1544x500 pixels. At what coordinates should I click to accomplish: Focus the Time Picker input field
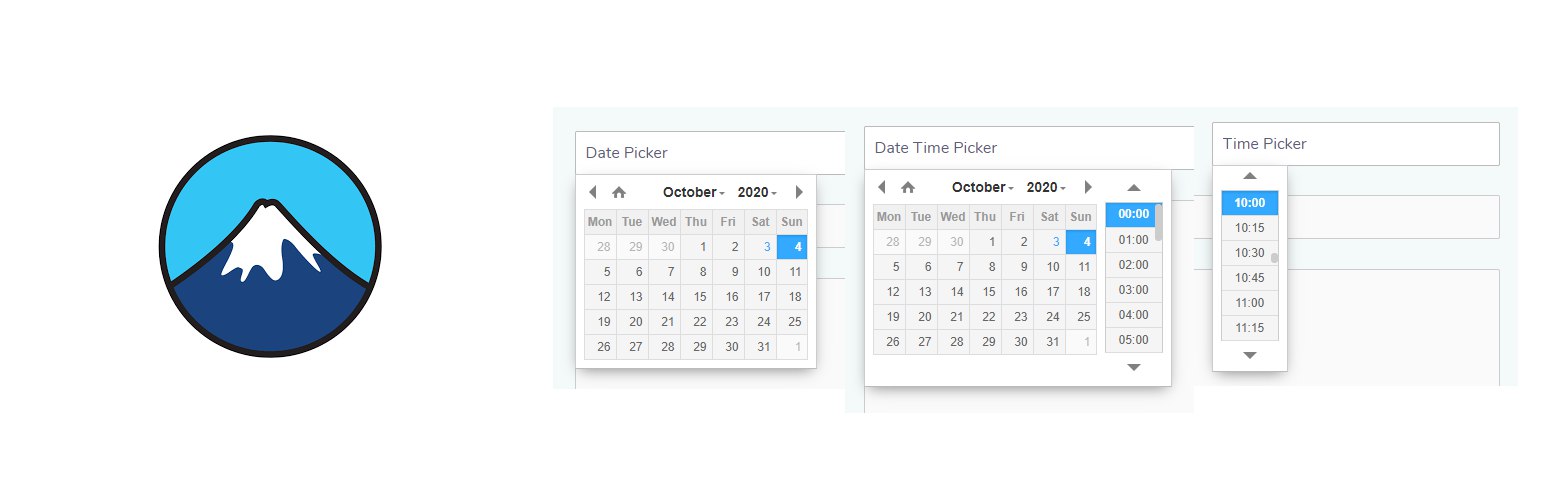pyautogui.click(x=1355, y=144)
